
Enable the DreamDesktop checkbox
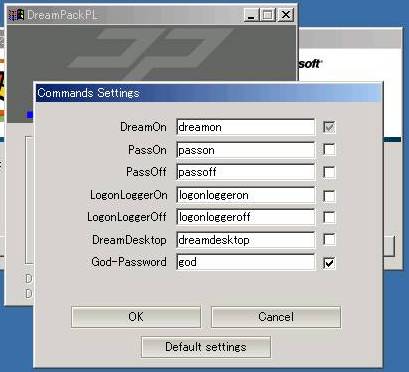pos(329,240)
